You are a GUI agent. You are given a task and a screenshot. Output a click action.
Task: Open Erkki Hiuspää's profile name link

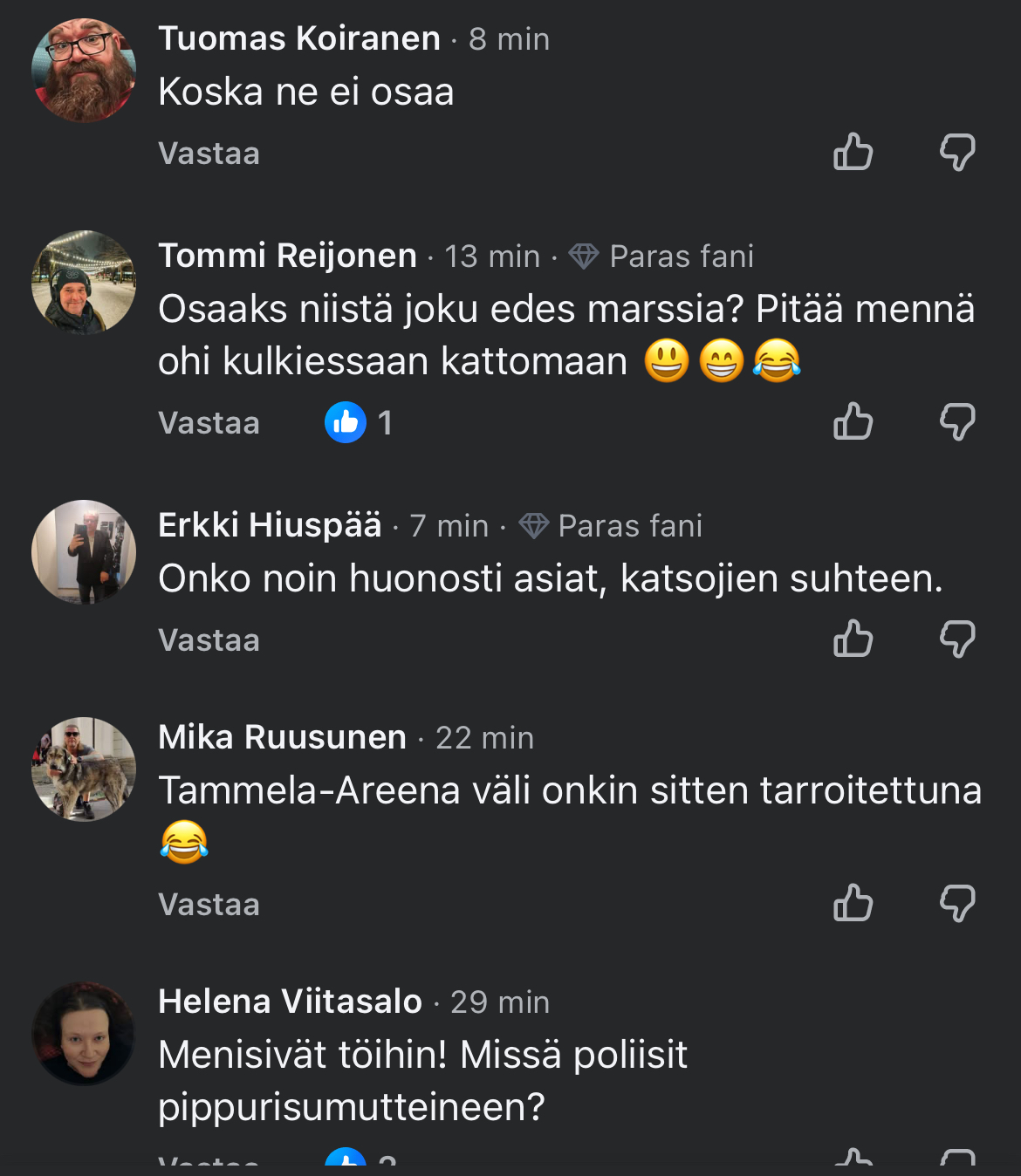(x=270, y=525)
